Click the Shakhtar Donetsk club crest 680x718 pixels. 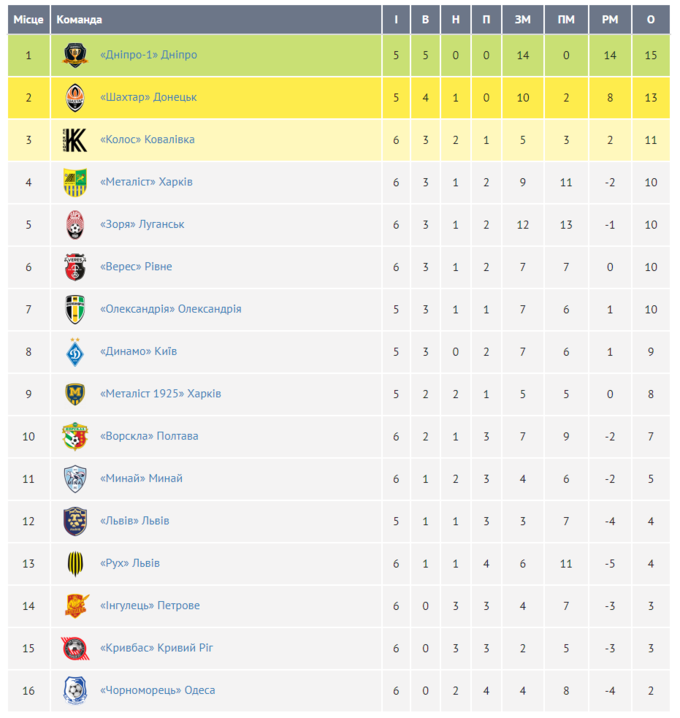75,97
